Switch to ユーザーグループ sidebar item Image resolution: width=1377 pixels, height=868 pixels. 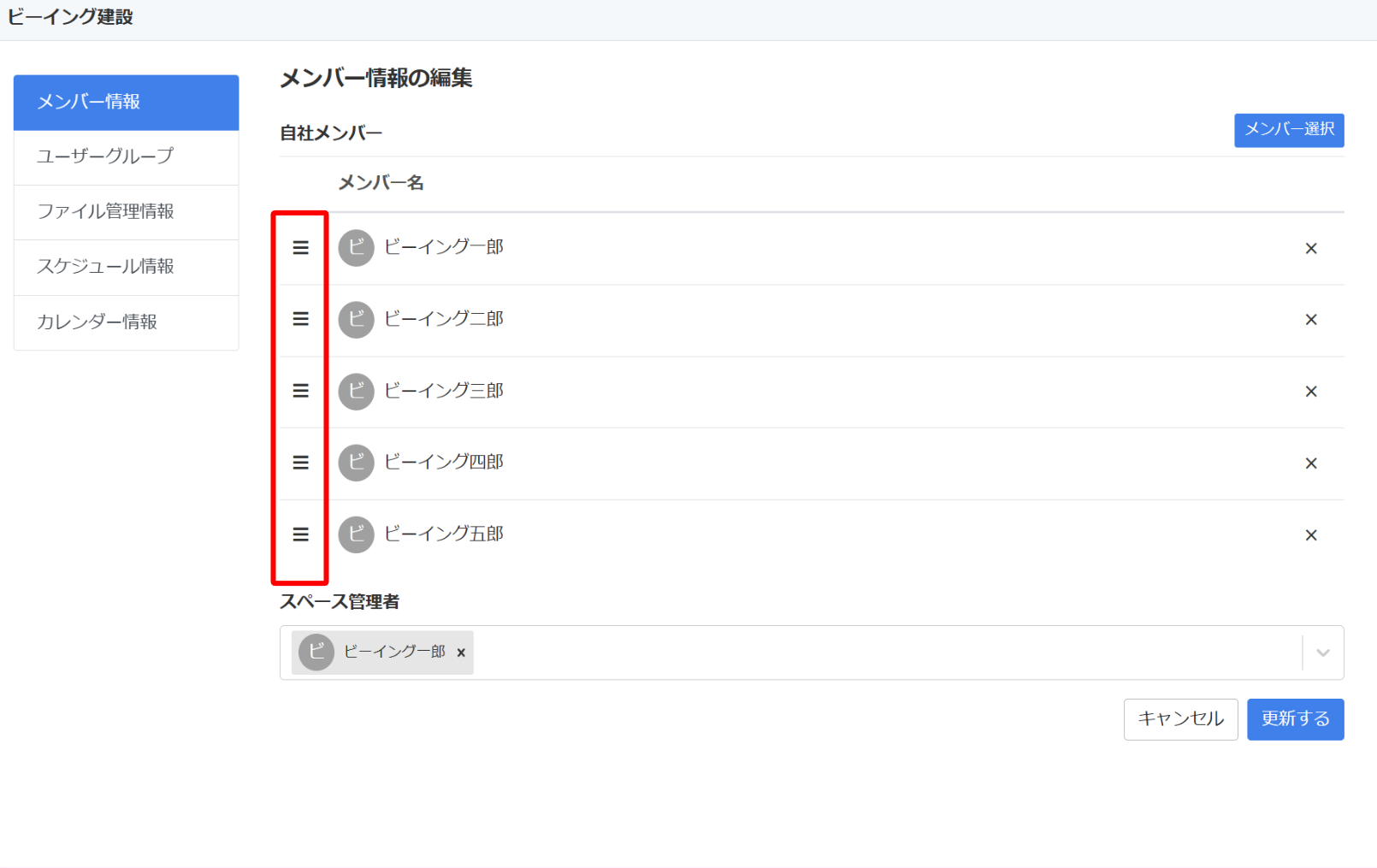(126, 157)
